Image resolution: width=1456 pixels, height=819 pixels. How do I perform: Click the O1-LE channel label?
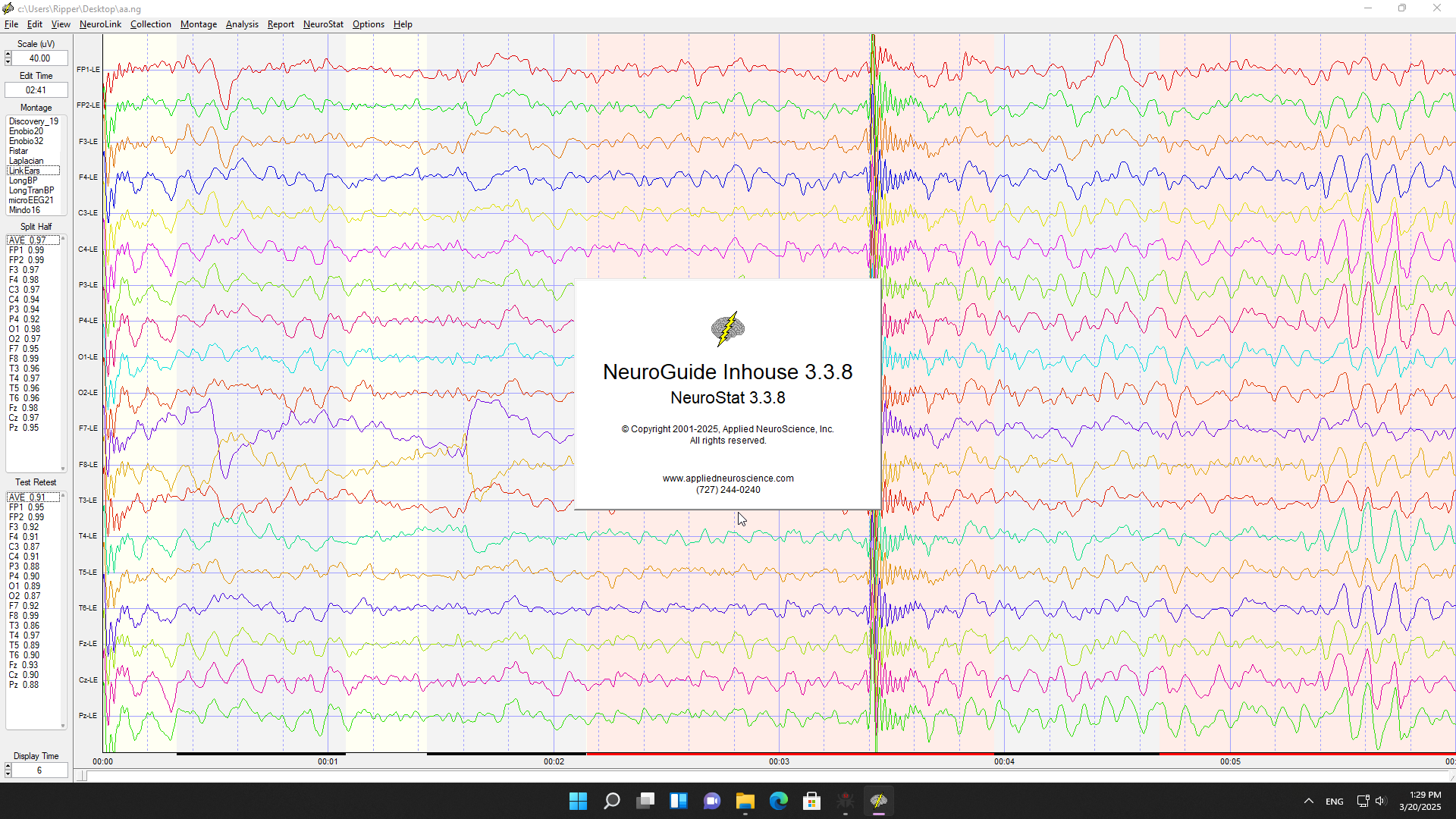[88, 357]
